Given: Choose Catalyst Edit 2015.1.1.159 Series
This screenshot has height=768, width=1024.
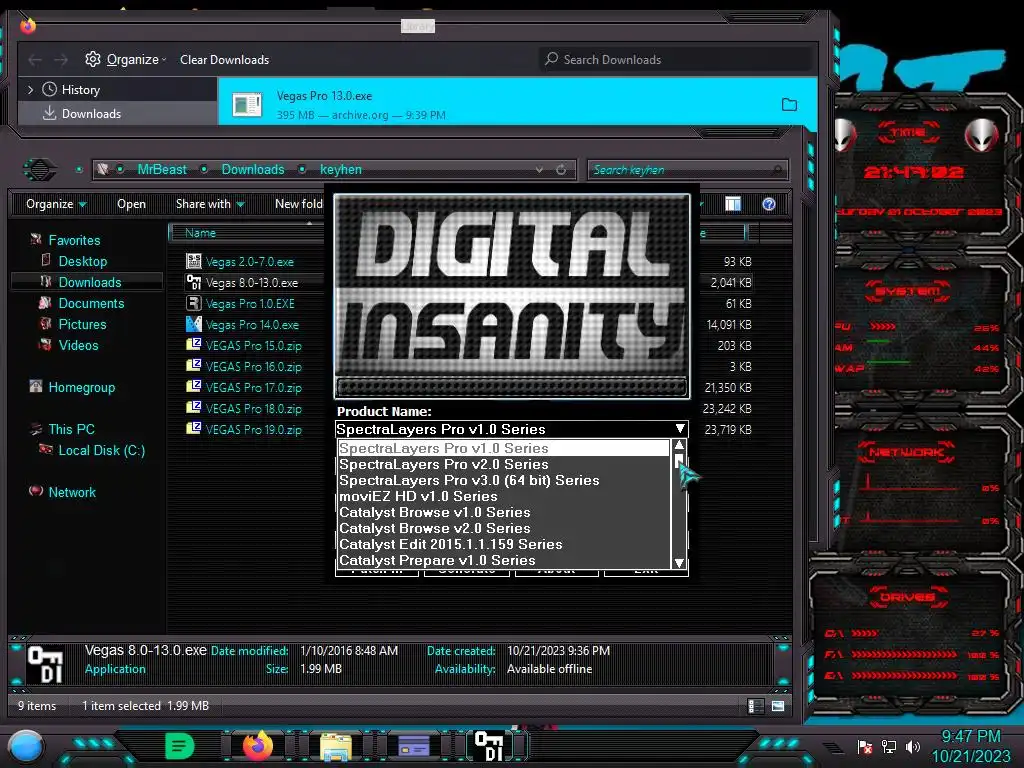Looking at the screenshot, I should click(x=503, y=545).
